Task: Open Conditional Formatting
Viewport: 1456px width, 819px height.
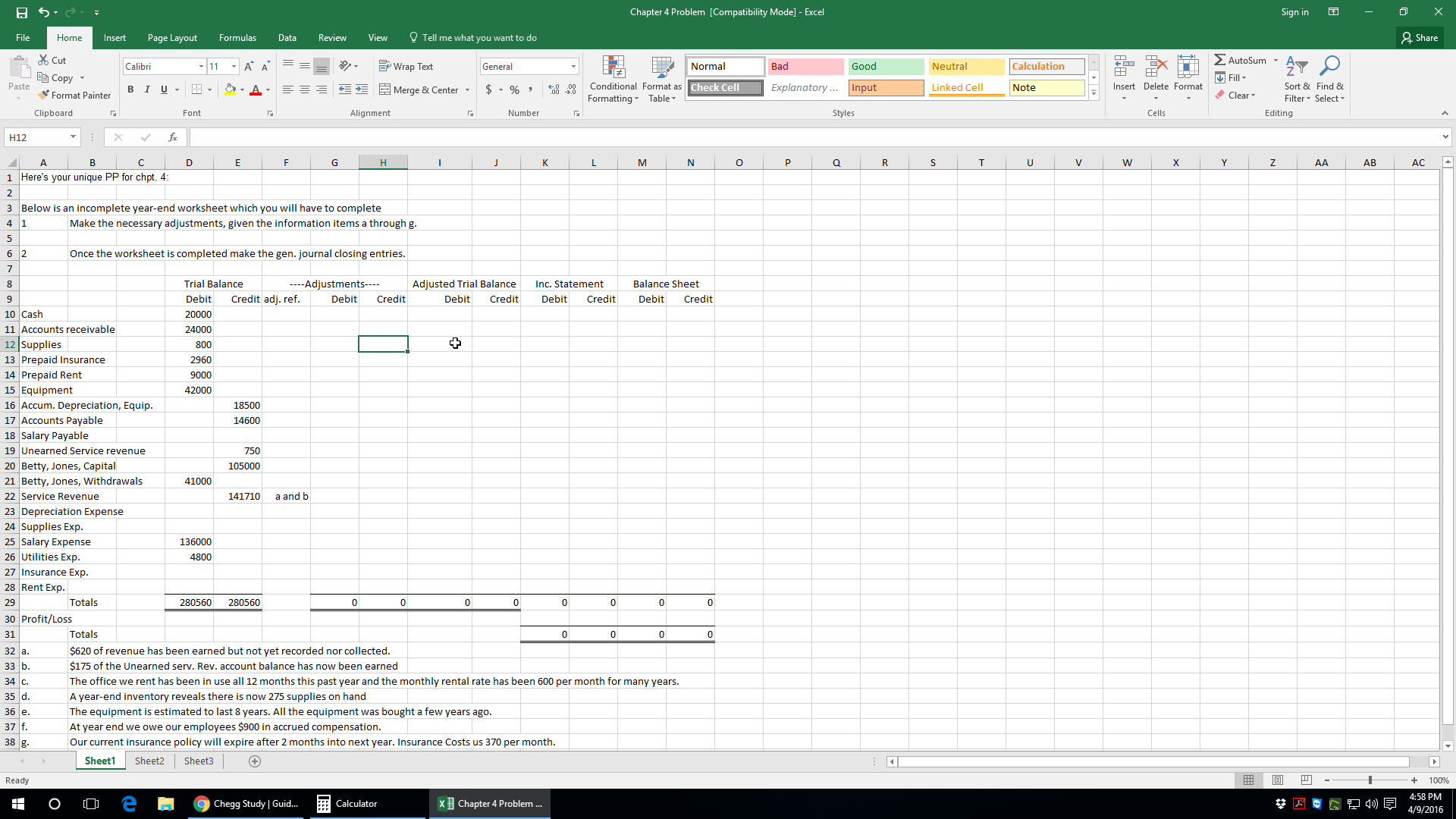Action: coord(613,79)
